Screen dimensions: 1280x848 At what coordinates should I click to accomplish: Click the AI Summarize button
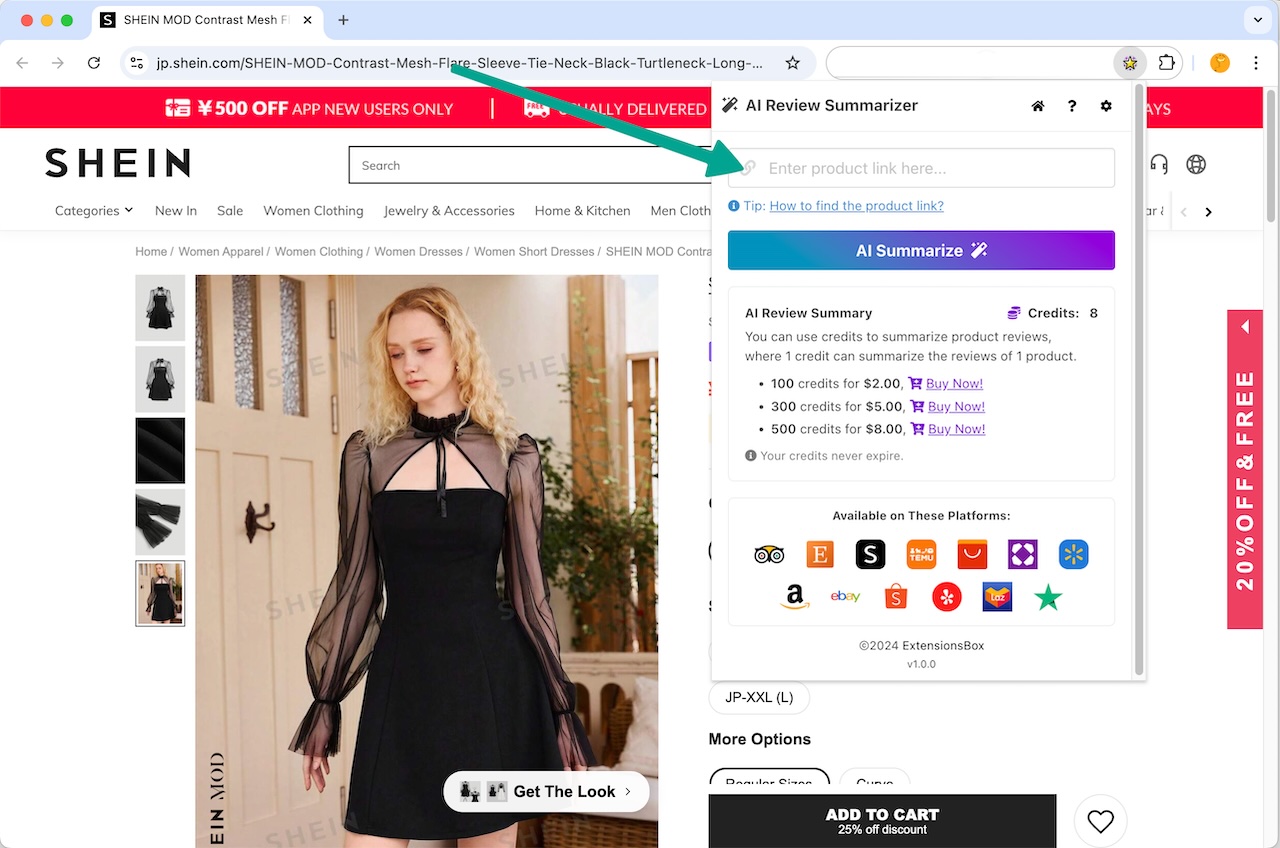pos(921,250)
